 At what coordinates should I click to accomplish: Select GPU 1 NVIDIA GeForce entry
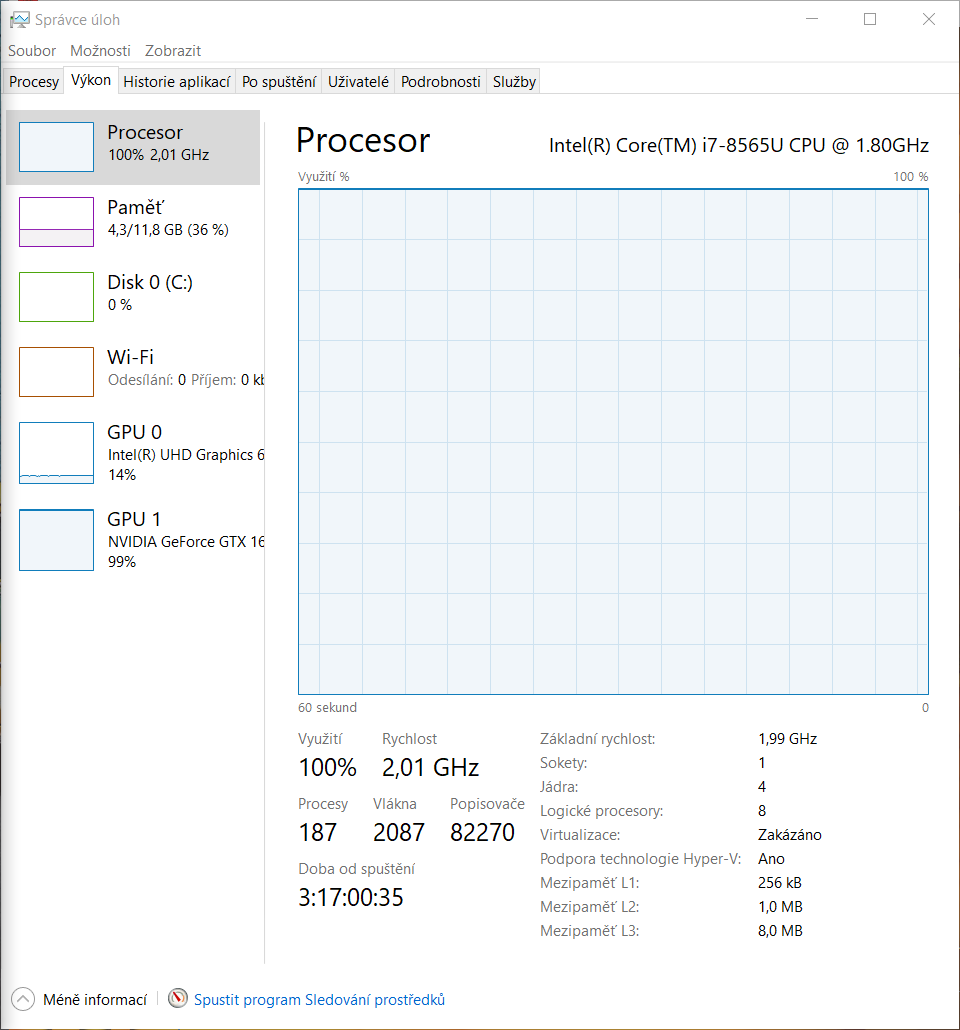click(150, 540)
